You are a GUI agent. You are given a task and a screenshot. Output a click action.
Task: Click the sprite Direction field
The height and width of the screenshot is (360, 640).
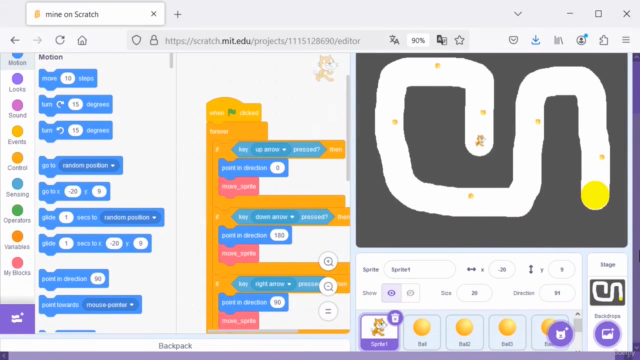[x=557, y=293]
